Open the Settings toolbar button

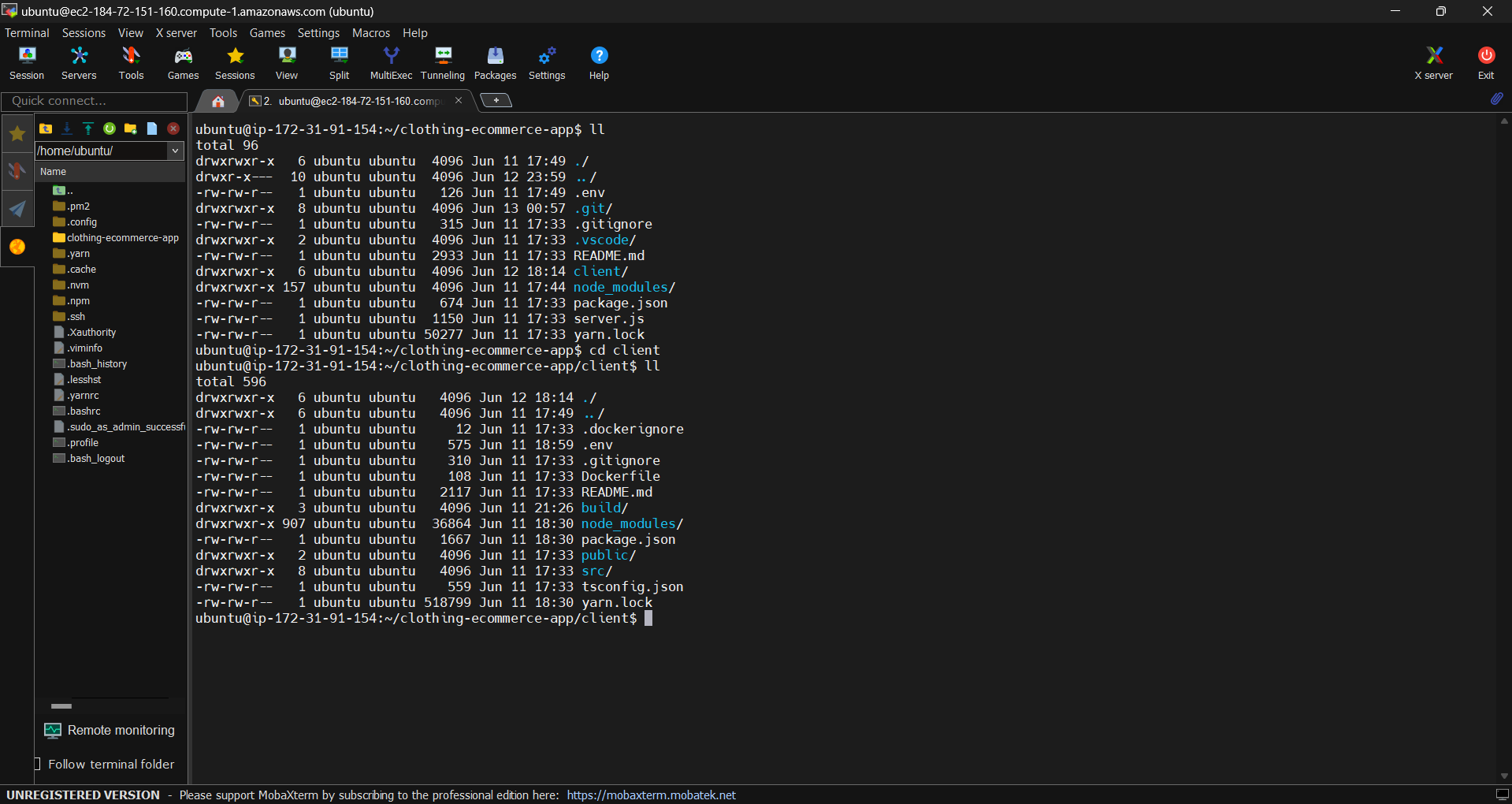[547, 63]
